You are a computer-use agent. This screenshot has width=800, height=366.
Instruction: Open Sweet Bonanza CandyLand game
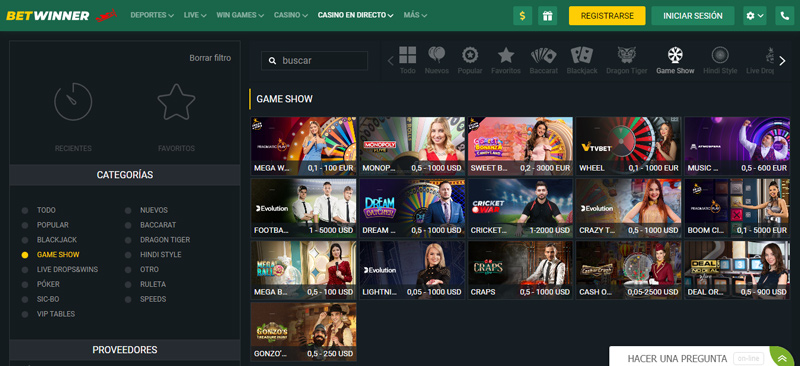[520, 146]
